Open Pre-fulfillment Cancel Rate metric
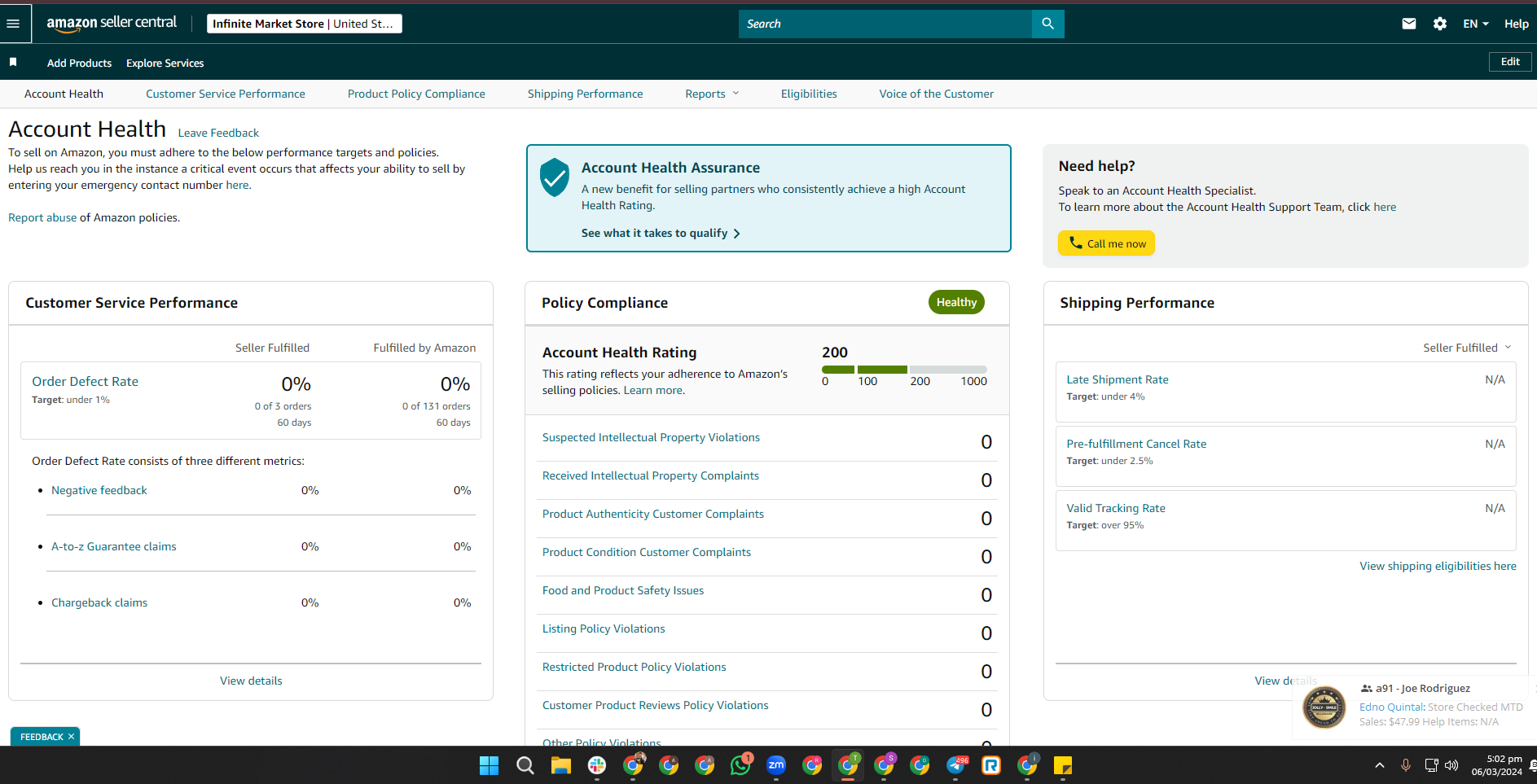The height and width of the screenshot is (784, 1537). pos(1136,444)
